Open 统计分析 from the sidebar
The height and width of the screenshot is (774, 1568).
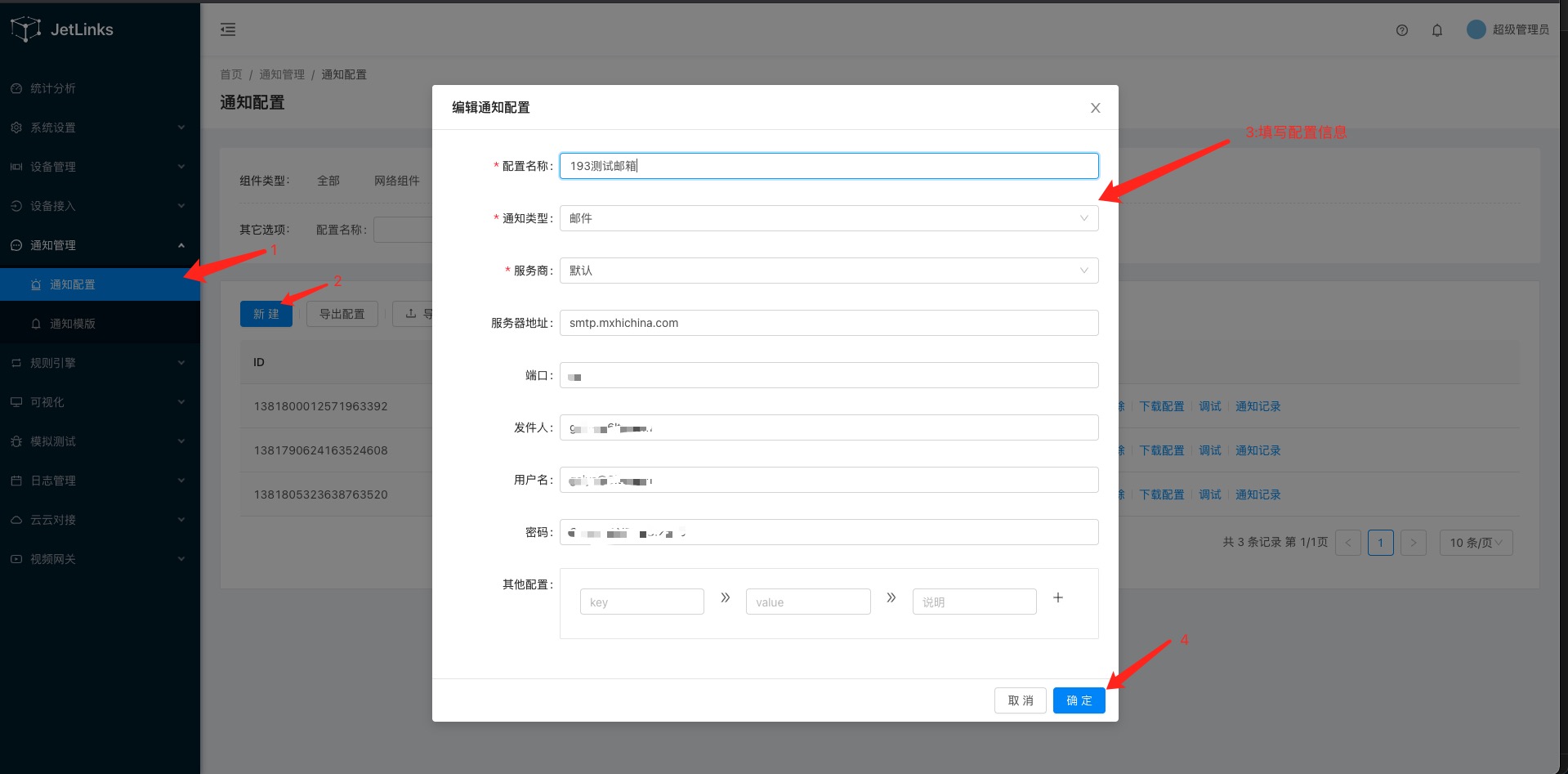51,88
